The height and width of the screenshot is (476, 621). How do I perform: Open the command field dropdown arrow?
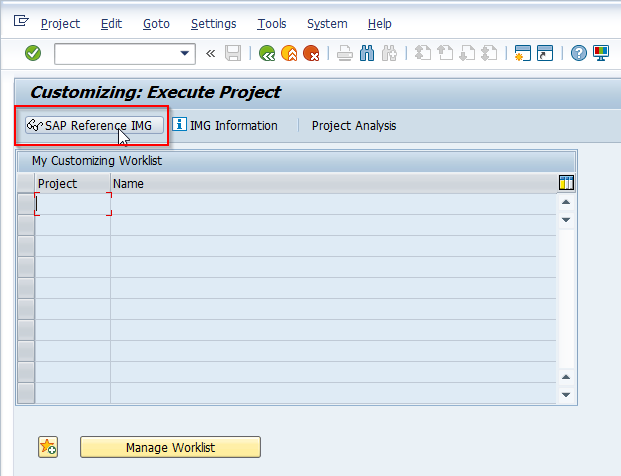[x=184, y=53]
